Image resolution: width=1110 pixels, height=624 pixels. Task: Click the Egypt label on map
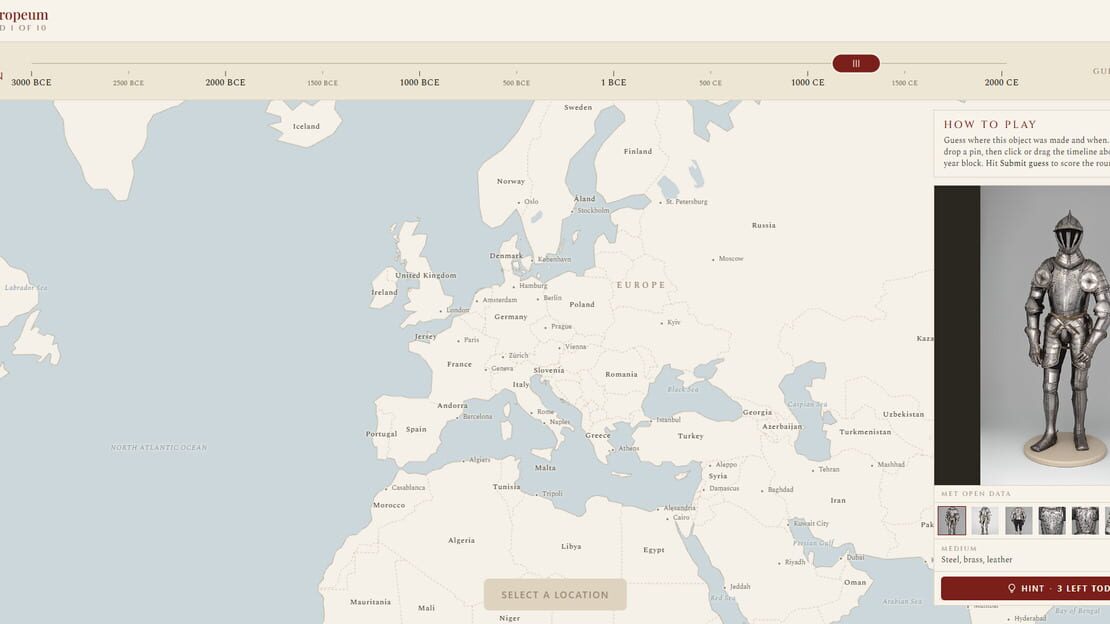click(653, 549)
